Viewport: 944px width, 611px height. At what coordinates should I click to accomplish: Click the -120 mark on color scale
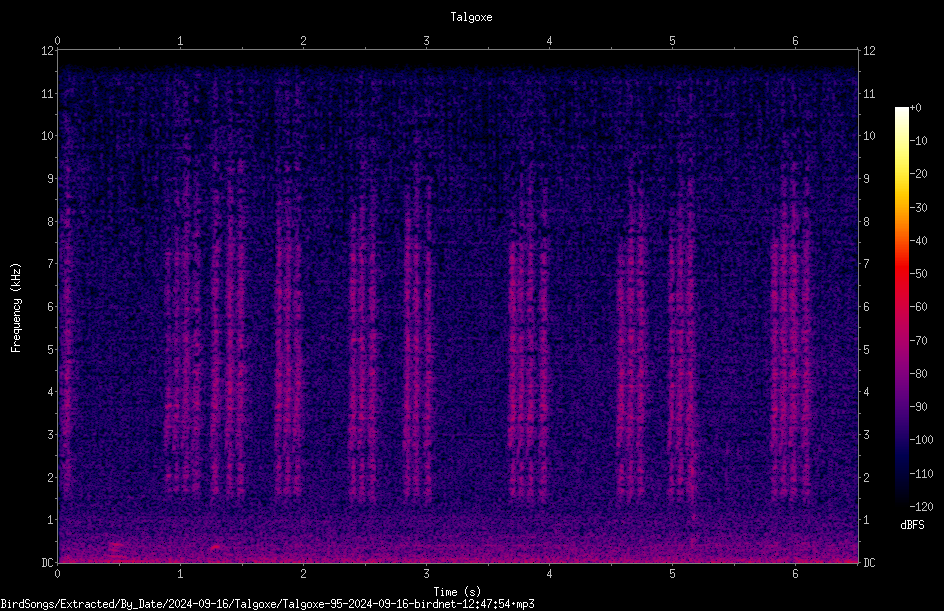(x=921, y=506)
